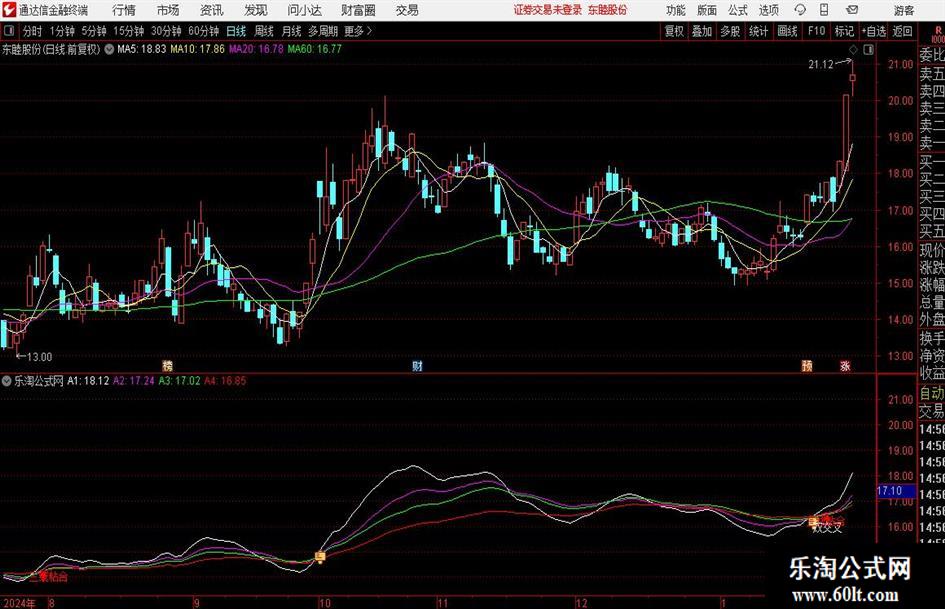Open the 资讯 menu
The image size is (945, 609).
212,10
